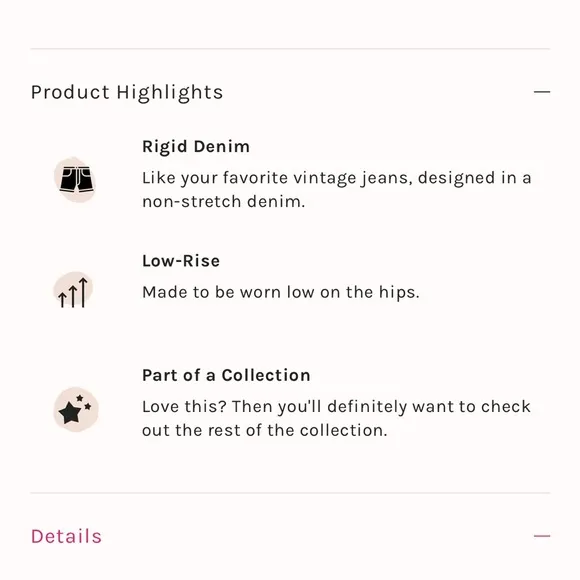Click the stars collection icon
The height and width of the screenshot is (580, 580).
point(76,409)
